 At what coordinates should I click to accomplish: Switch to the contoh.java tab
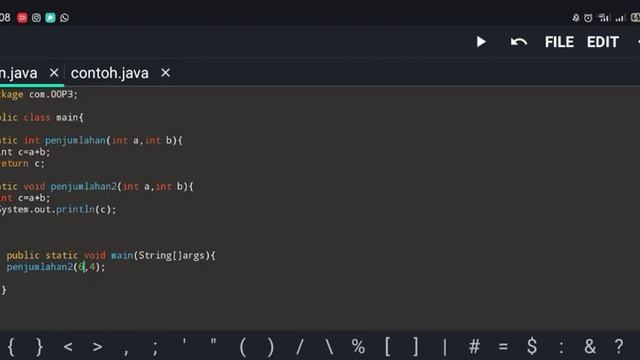pos(109,73)
